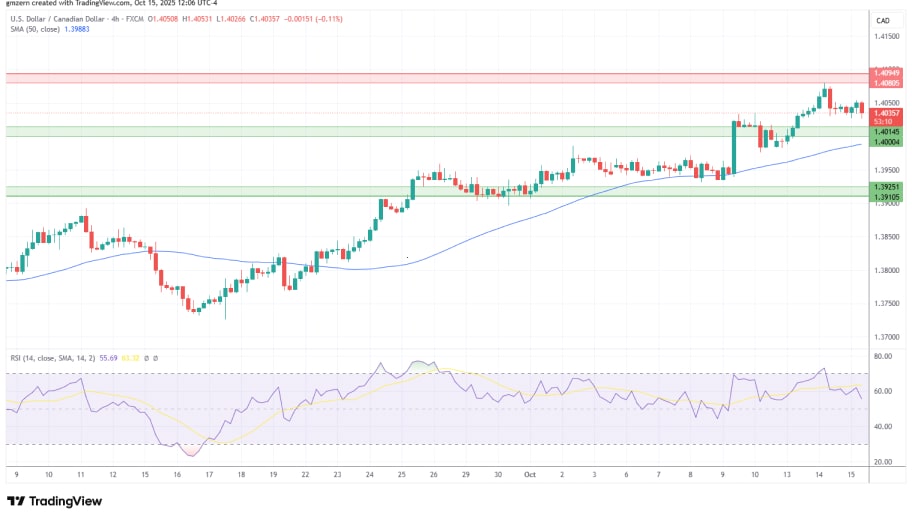Click date 24 on the time axis
The height and width of the screenshot is (513, 912).
(369, 475)
